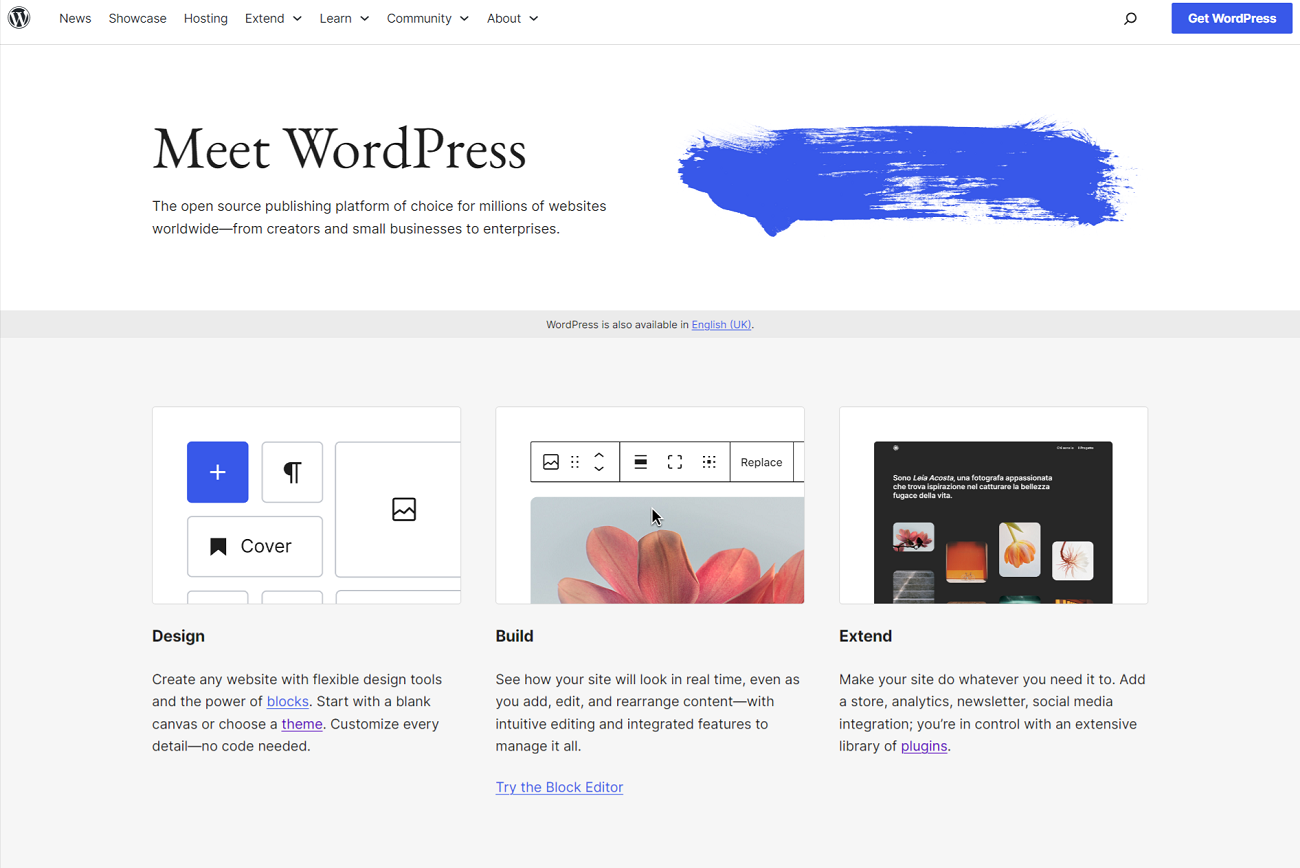Click the Design heading

click(x=178, y=636)
